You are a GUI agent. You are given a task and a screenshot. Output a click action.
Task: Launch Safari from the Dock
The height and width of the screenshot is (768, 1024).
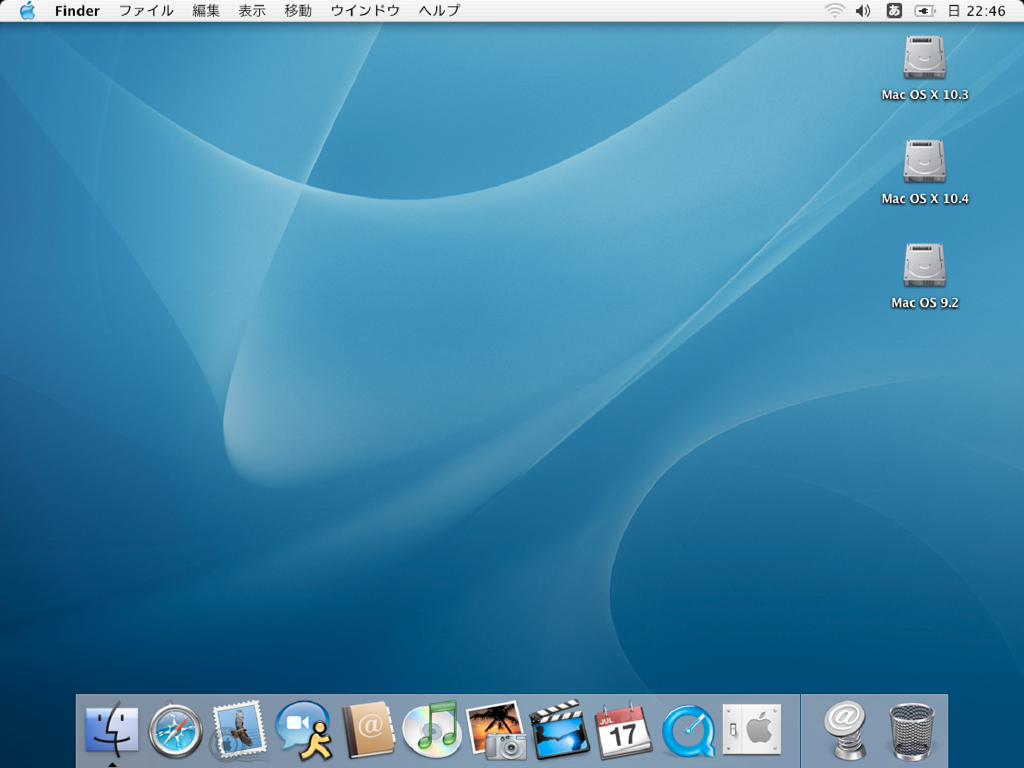point(175,729)
